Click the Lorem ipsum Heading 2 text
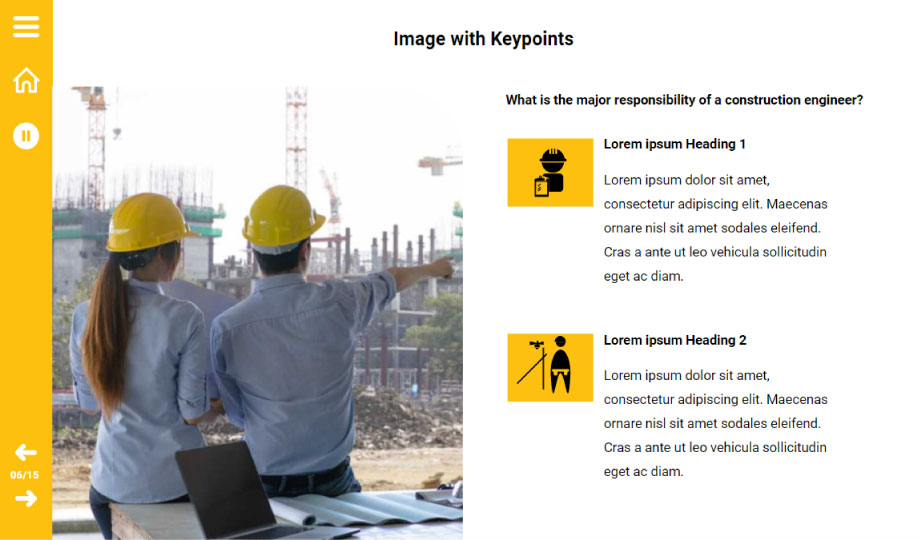Image resolution: width=920 pixels, height=540 pixels. (675, 340)
